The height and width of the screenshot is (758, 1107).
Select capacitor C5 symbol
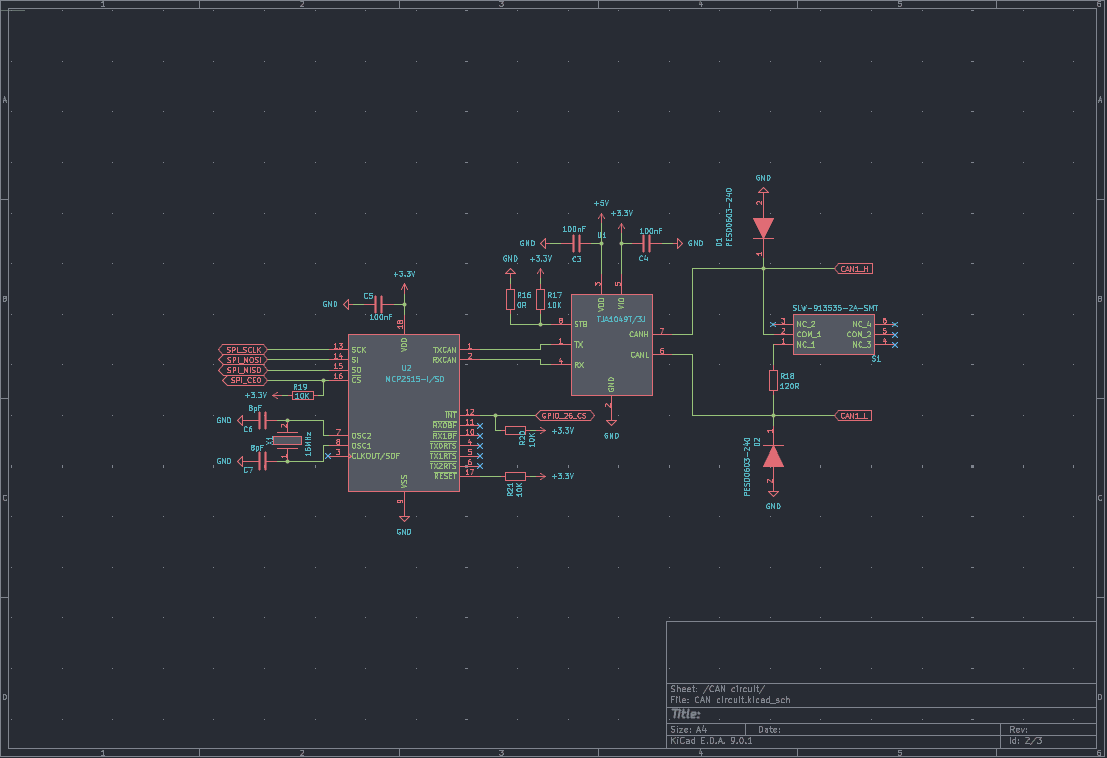click(x=378, y=305)
